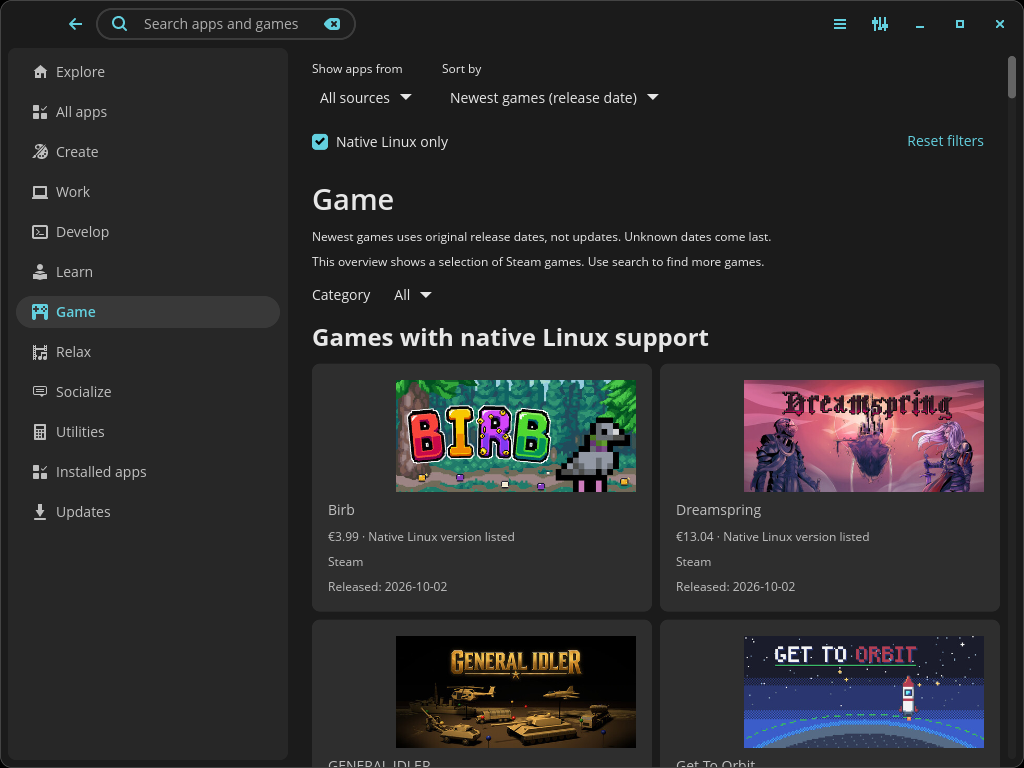Click the Relax film-music icon
The height and width of the screenshot is (768, 1024).
[40, 352]
